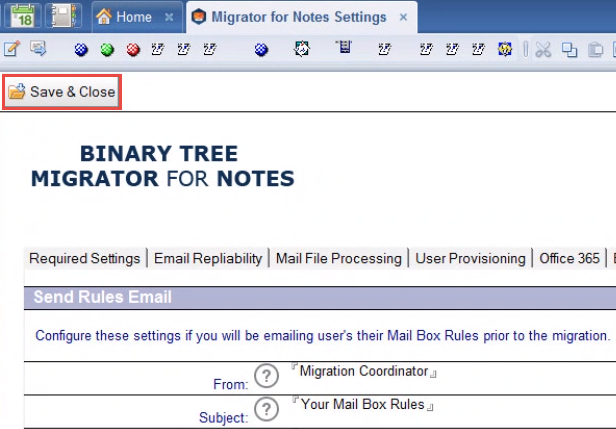This screenshot has height=429, width=616.
Task: Click the Paste clipboard icon
Action: (595, 50)
